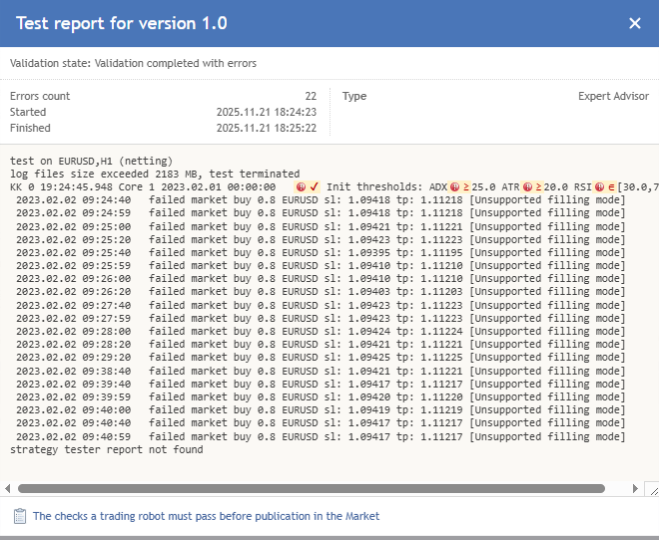Click the 'log files size exceeded' line
Image resolution: width=659 pixels, height=540 pixels.
point(155,174)
